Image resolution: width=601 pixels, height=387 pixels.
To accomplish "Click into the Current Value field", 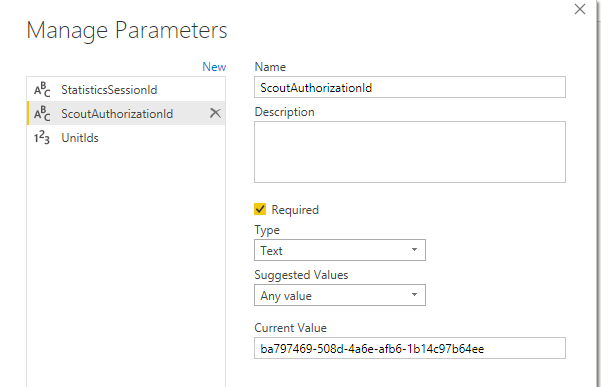I will [410, 348].
